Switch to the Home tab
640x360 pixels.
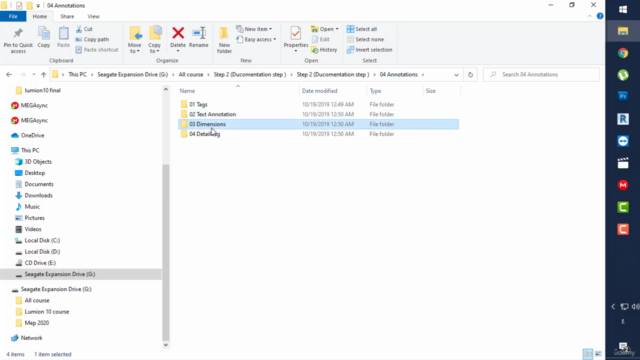[40, 16]
